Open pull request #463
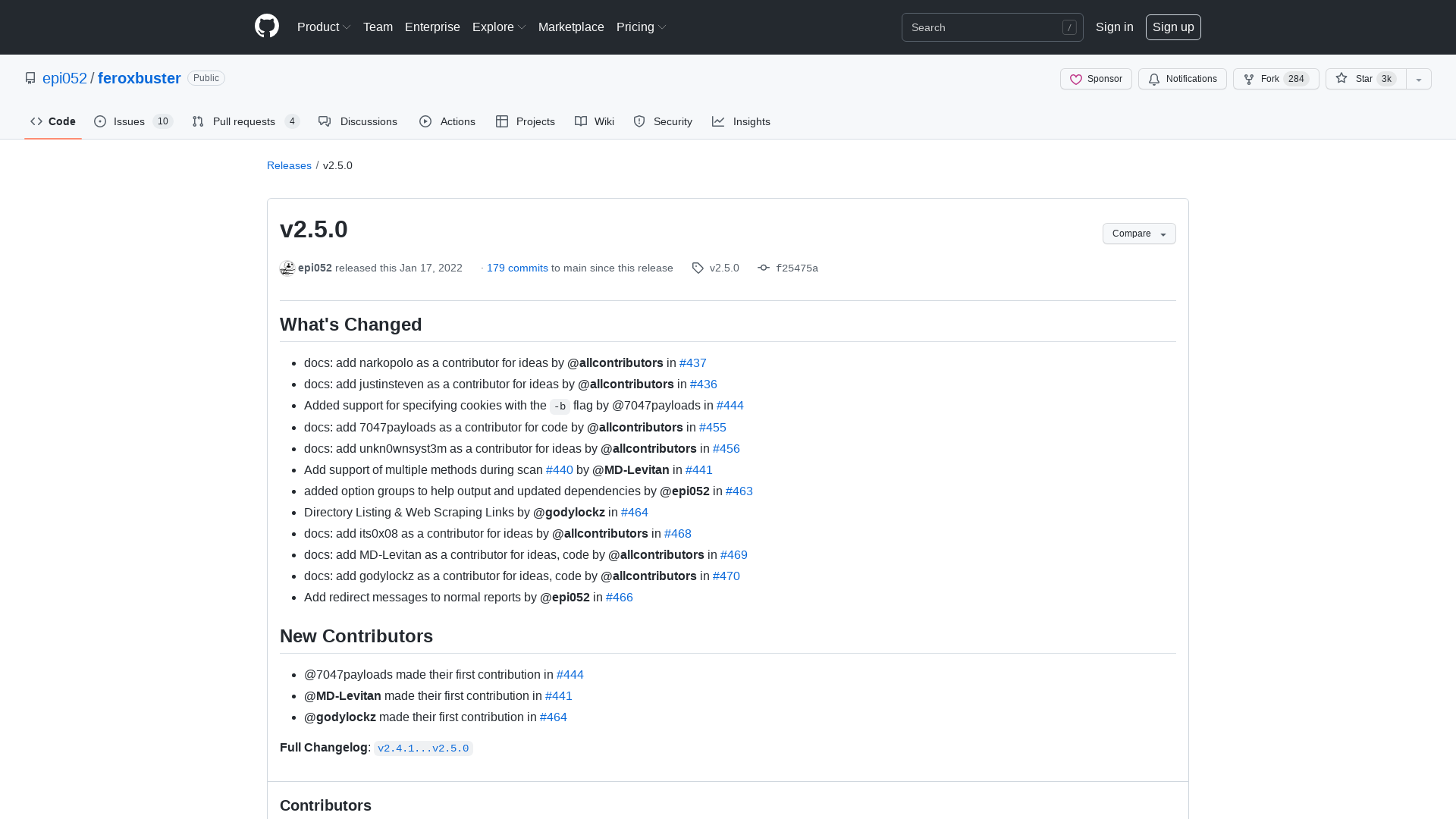 pyautogui.click(x=739, y=491)
